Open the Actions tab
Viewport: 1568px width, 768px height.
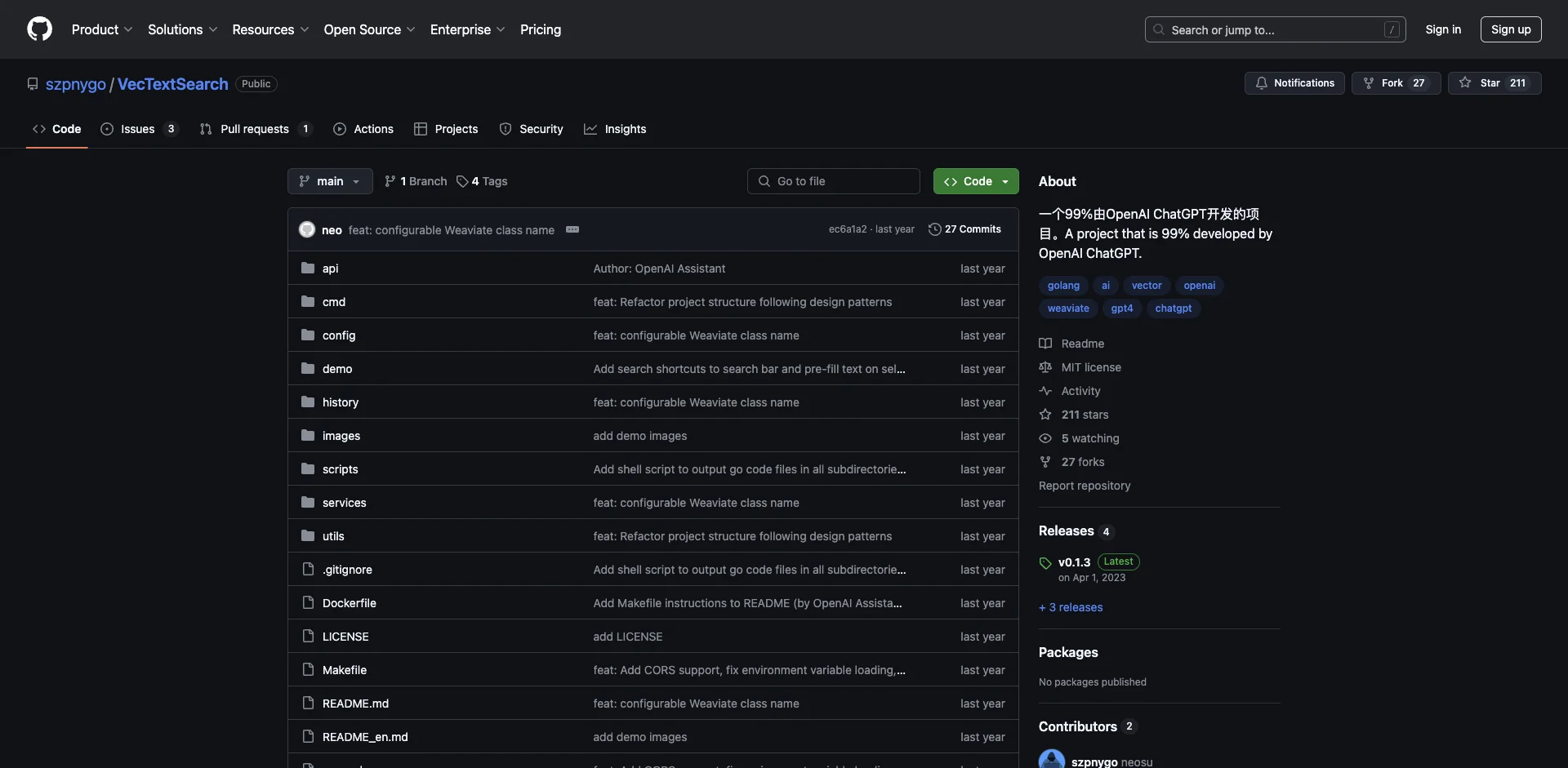point(363,129)
